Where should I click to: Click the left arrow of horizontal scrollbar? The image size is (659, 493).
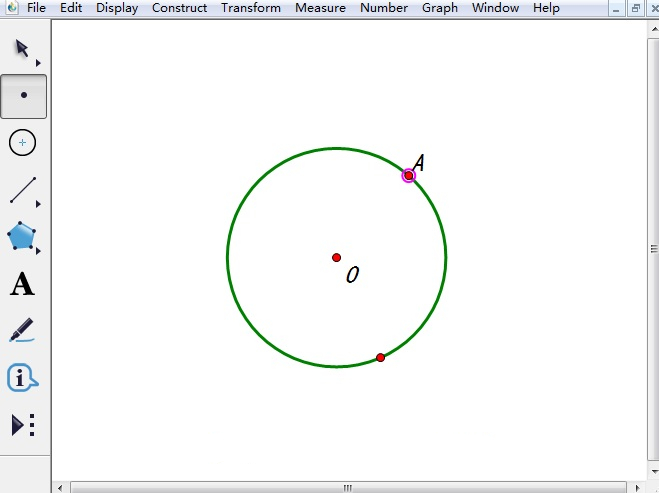[61, 487]
